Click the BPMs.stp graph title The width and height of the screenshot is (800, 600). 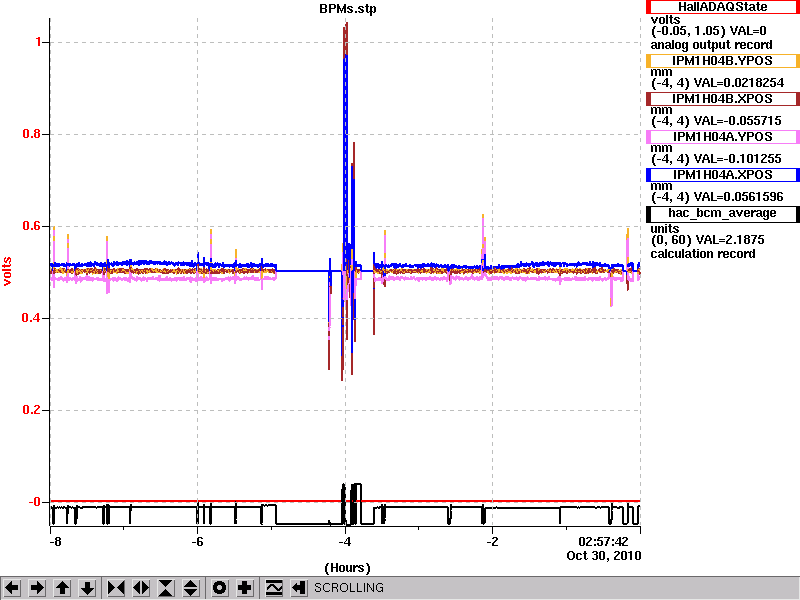[348, 9]
